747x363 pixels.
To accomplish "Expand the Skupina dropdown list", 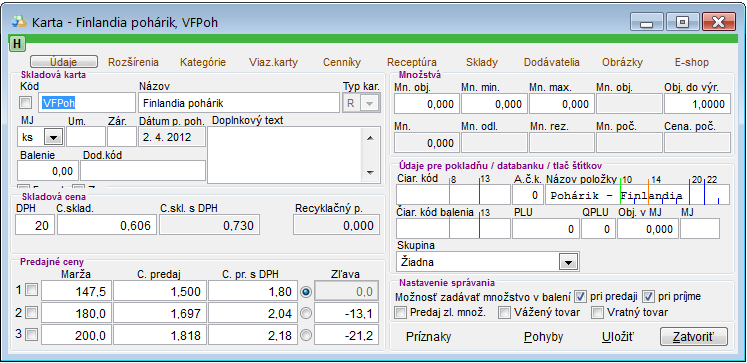I will click(x=567, y=262).
